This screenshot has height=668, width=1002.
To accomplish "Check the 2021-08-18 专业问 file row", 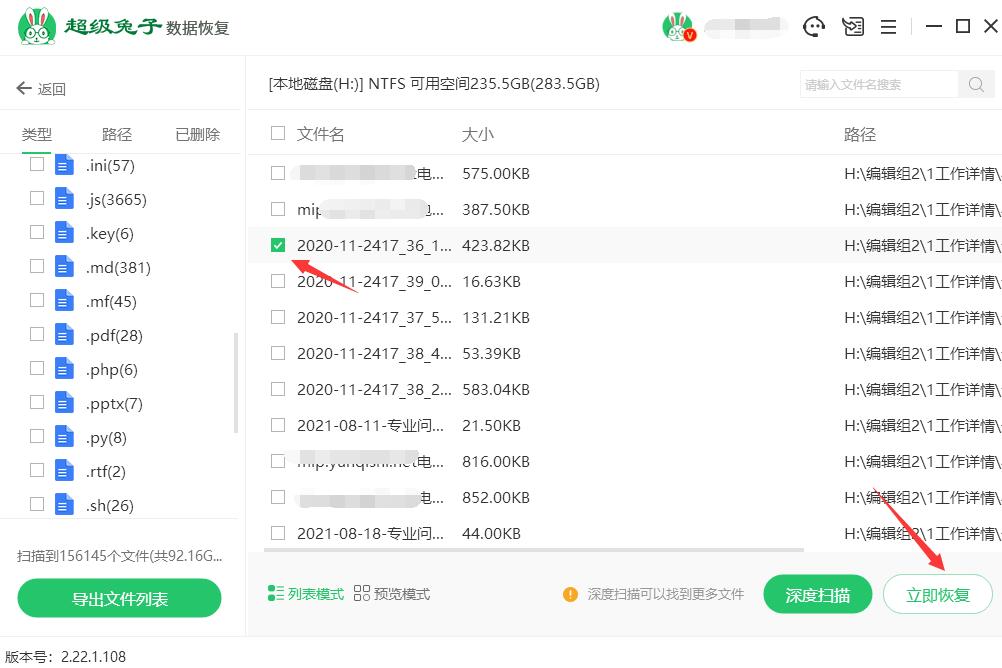I will pos(277,533).
